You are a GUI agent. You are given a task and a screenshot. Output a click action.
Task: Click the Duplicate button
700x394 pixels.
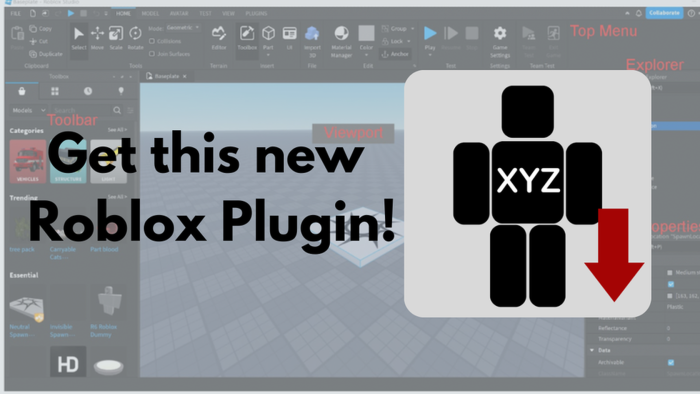point(46,54)
